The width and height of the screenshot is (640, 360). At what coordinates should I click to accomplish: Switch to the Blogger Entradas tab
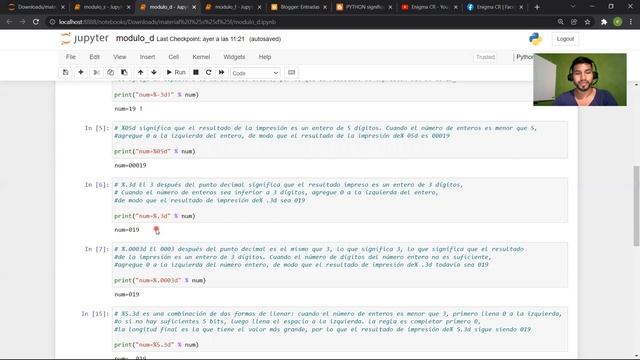click(299, 7)
